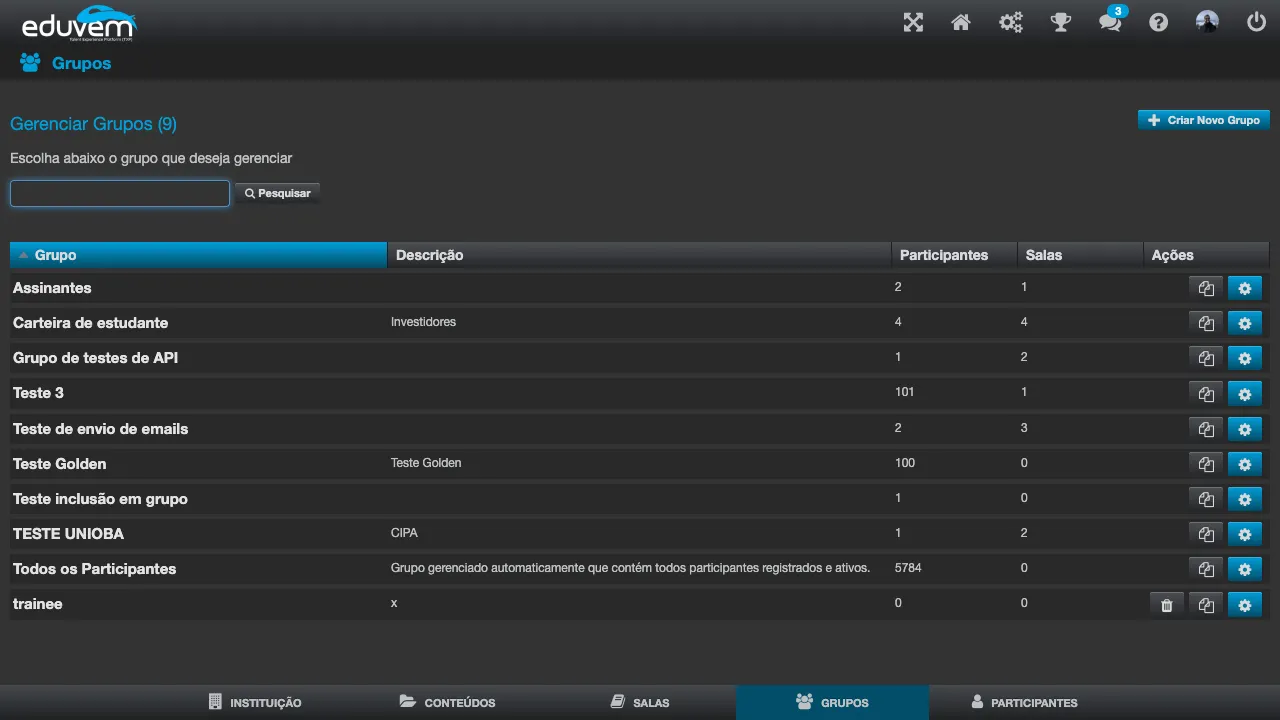Click the fullscreen expand arrows icon
Viewport: 1280px width, 720px height.
pos(913,22)
